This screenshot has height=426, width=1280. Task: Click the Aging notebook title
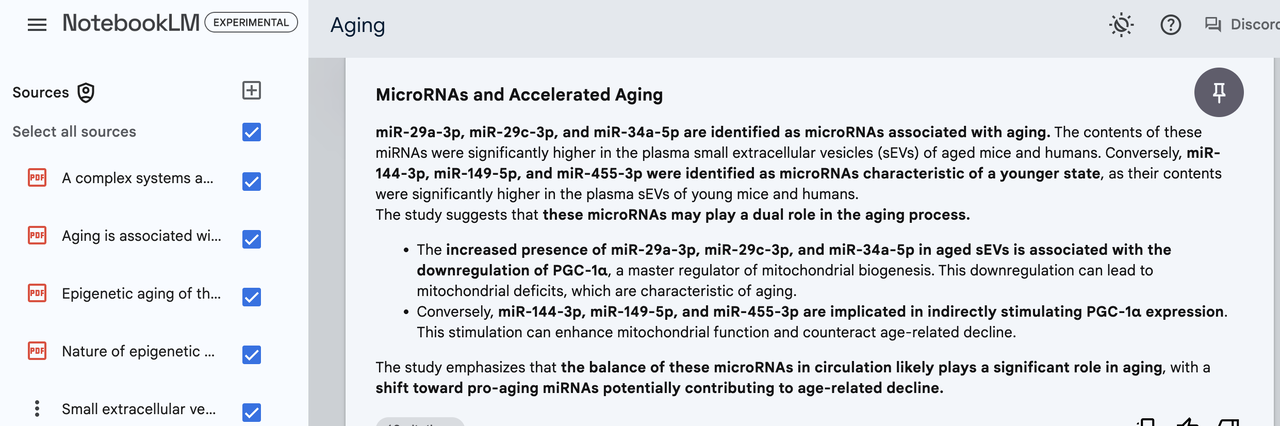click(357, 26)
